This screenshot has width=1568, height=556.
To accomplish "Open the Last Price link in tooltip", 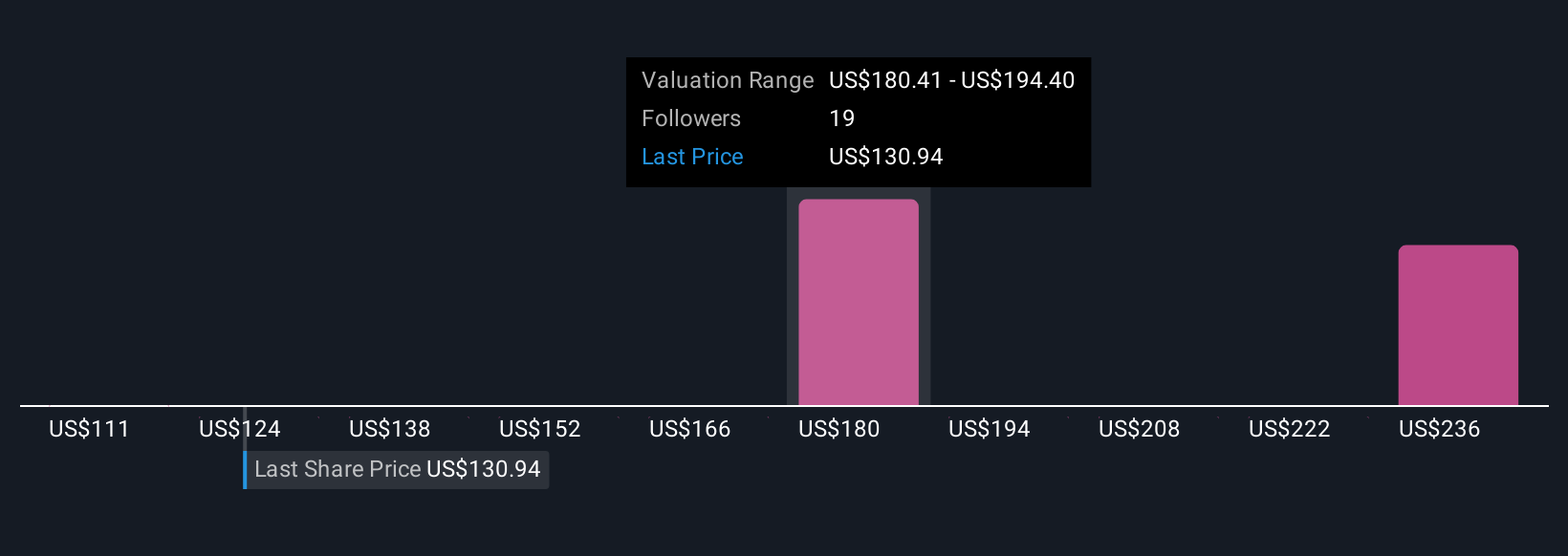I will [x=692, y=157].
